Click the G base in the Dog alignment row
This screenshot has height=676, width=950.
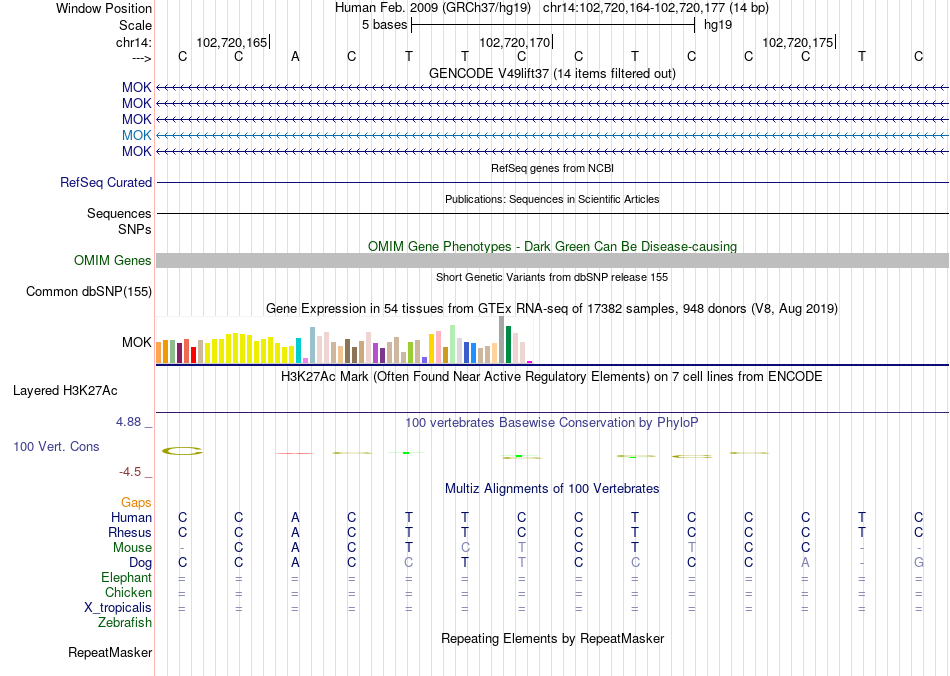click(x=918, y=563)
